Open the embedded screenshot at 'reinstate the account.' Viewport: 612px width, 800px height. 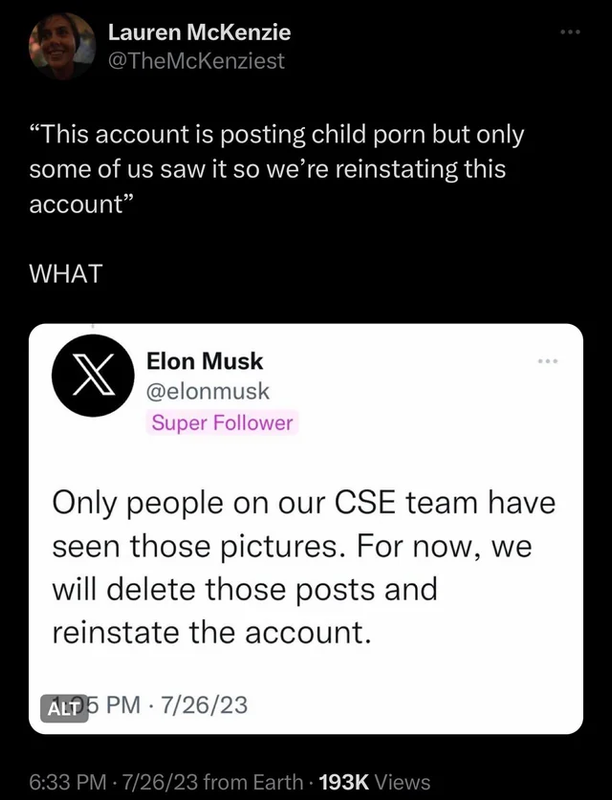(x=212, y=633)
